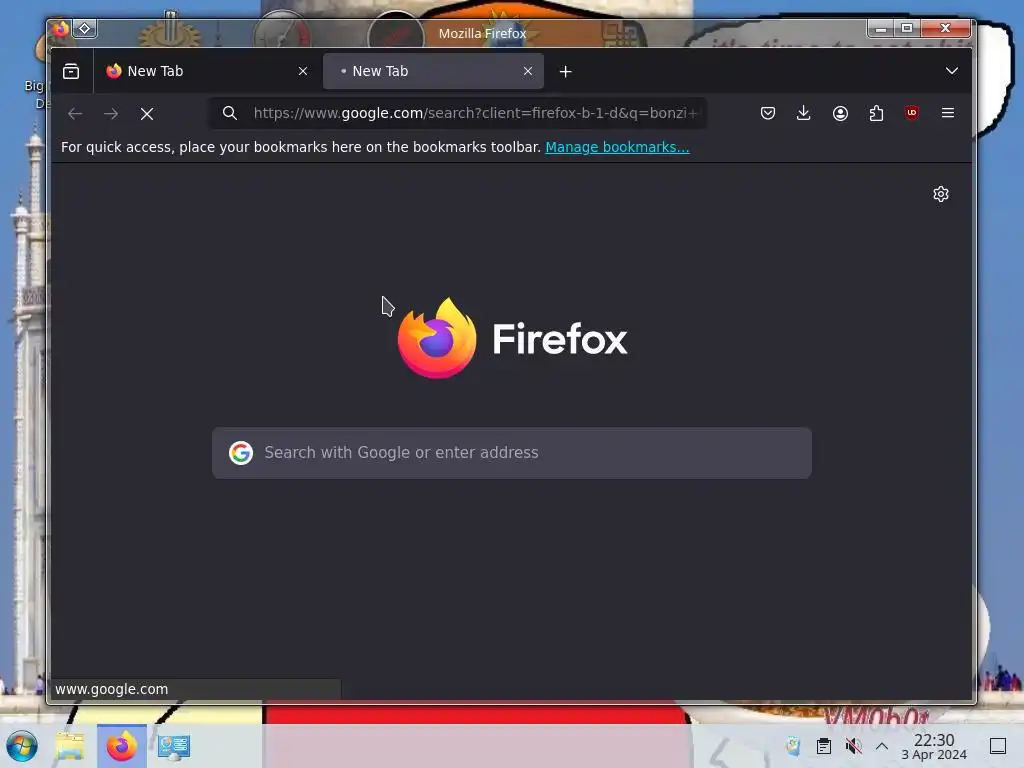The width and height of the screenshot is (1024, 768).
Task: Open uBlock Origin extension popup
Action: pyautogui.click(x=912, y=113)
